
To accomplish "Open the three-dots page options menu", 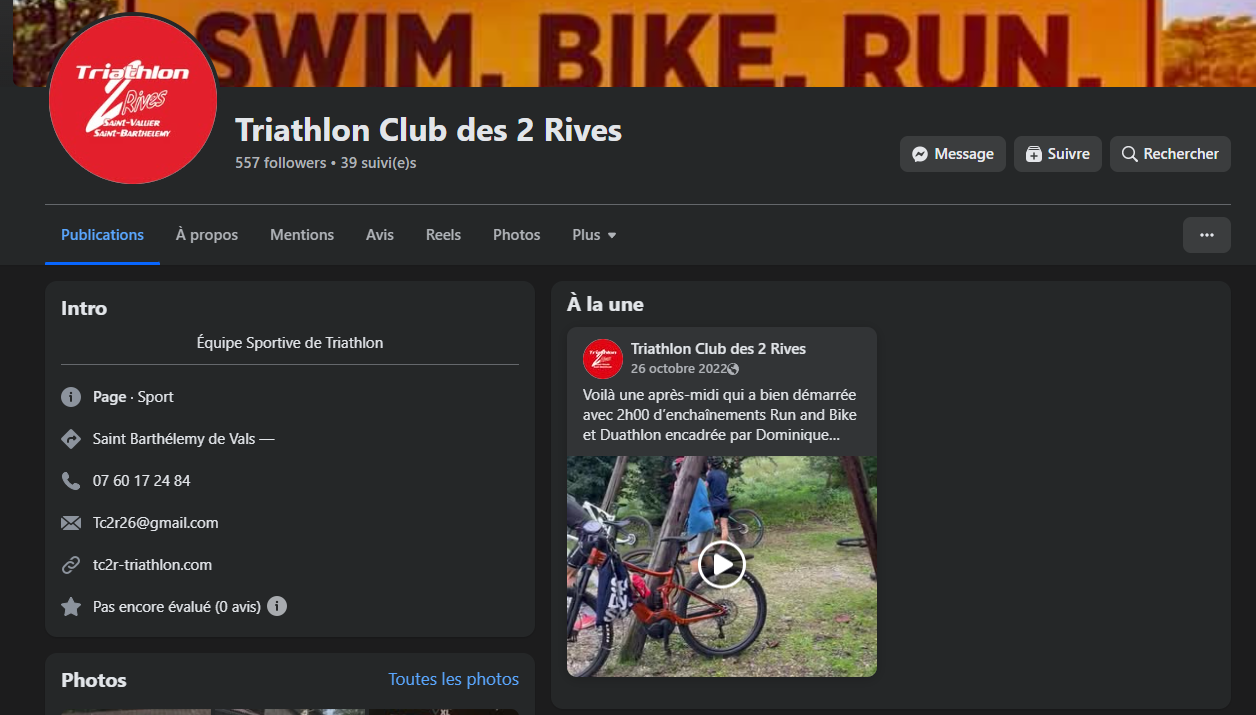I will (1207, 235).
